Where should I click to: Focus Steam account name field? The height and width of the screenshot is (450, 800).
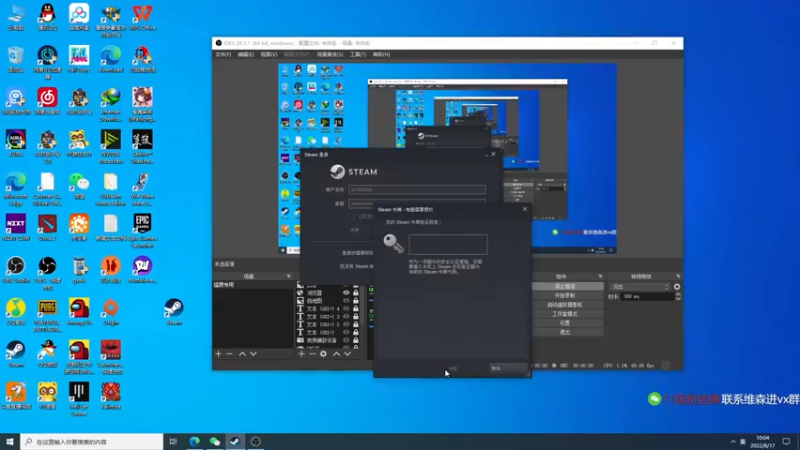pos(417,189)
